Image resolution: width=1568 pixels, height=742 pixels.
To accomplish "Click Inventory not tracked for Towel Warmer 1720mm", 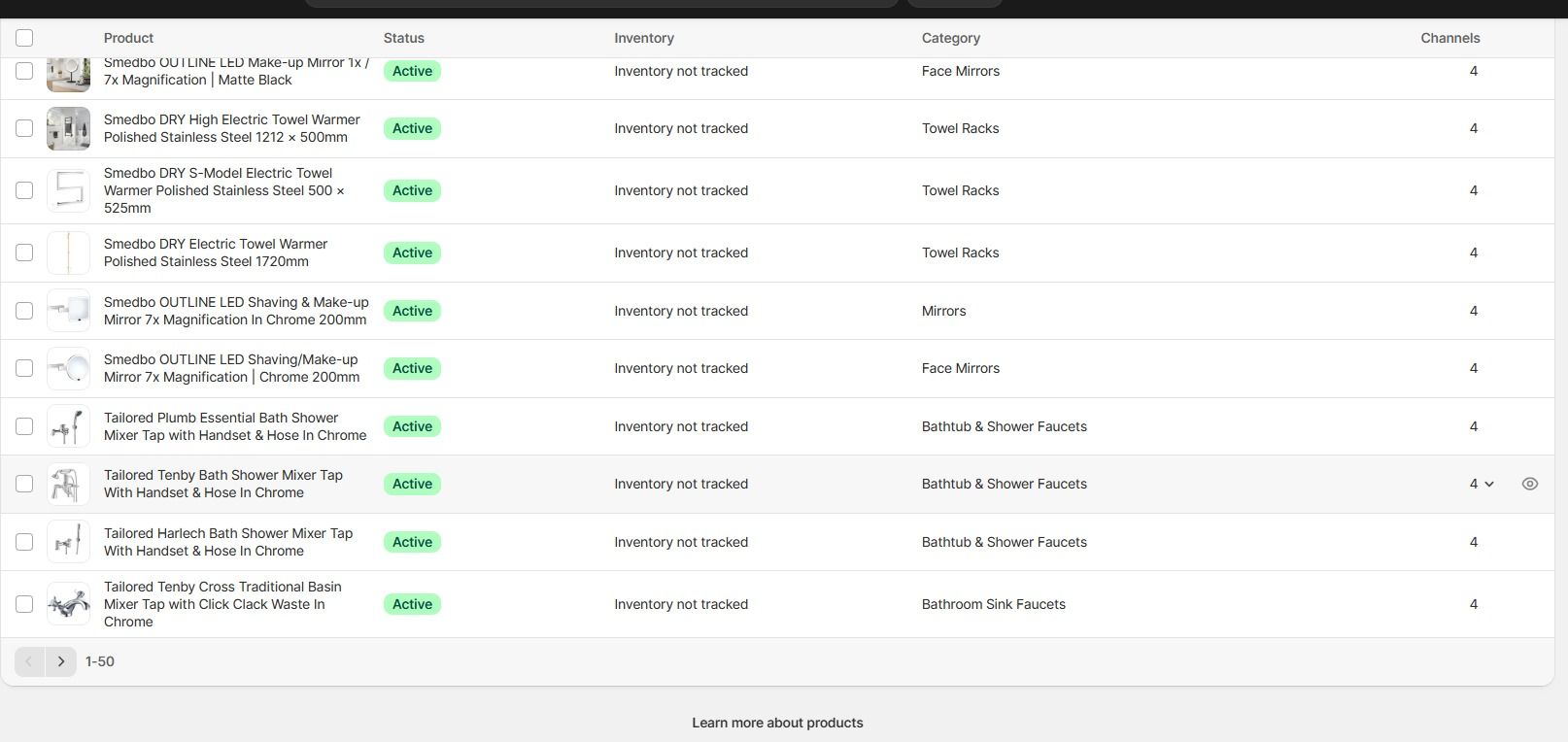I will click(681, 253).
